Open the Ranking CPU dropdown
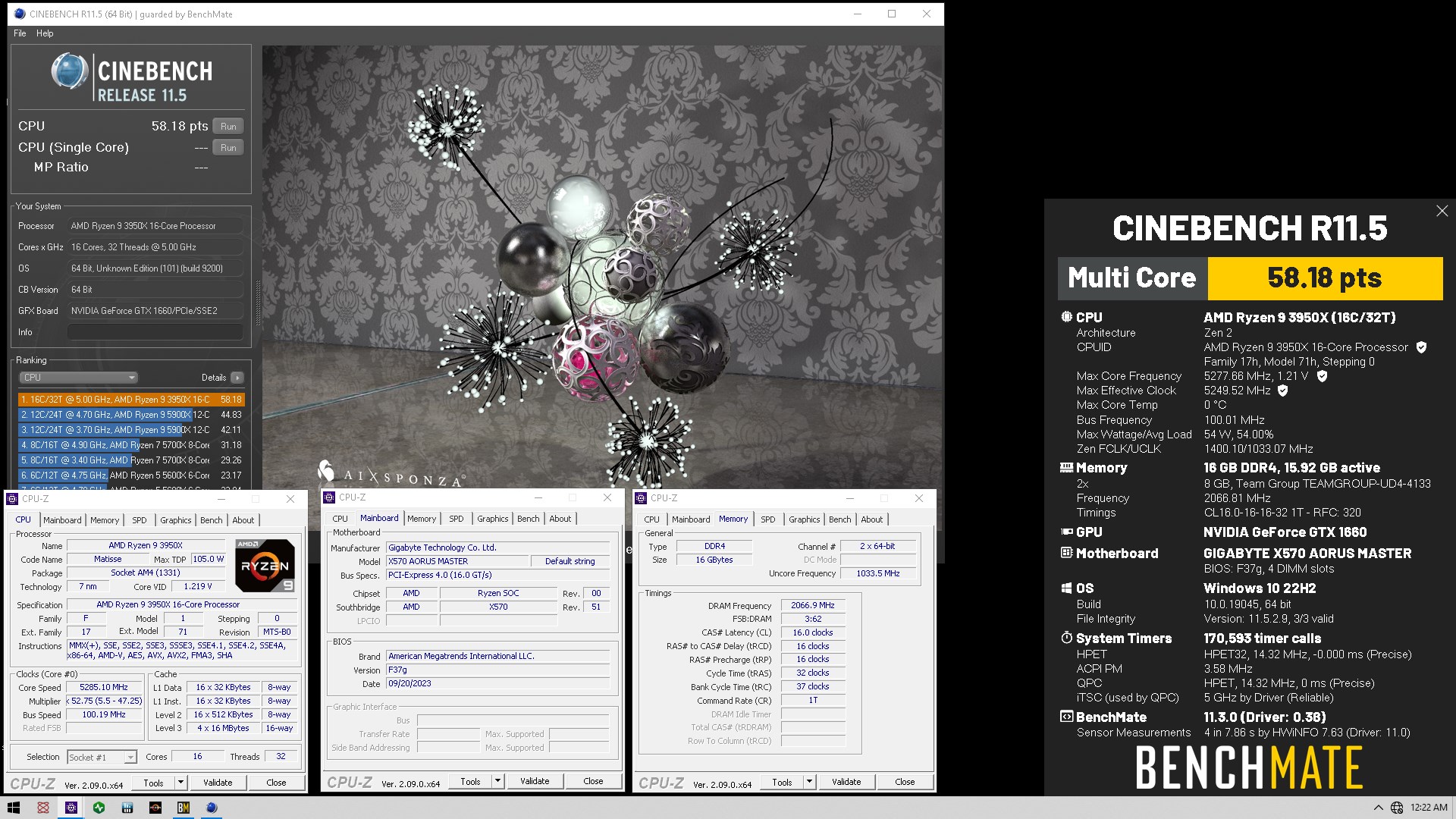 78,378
